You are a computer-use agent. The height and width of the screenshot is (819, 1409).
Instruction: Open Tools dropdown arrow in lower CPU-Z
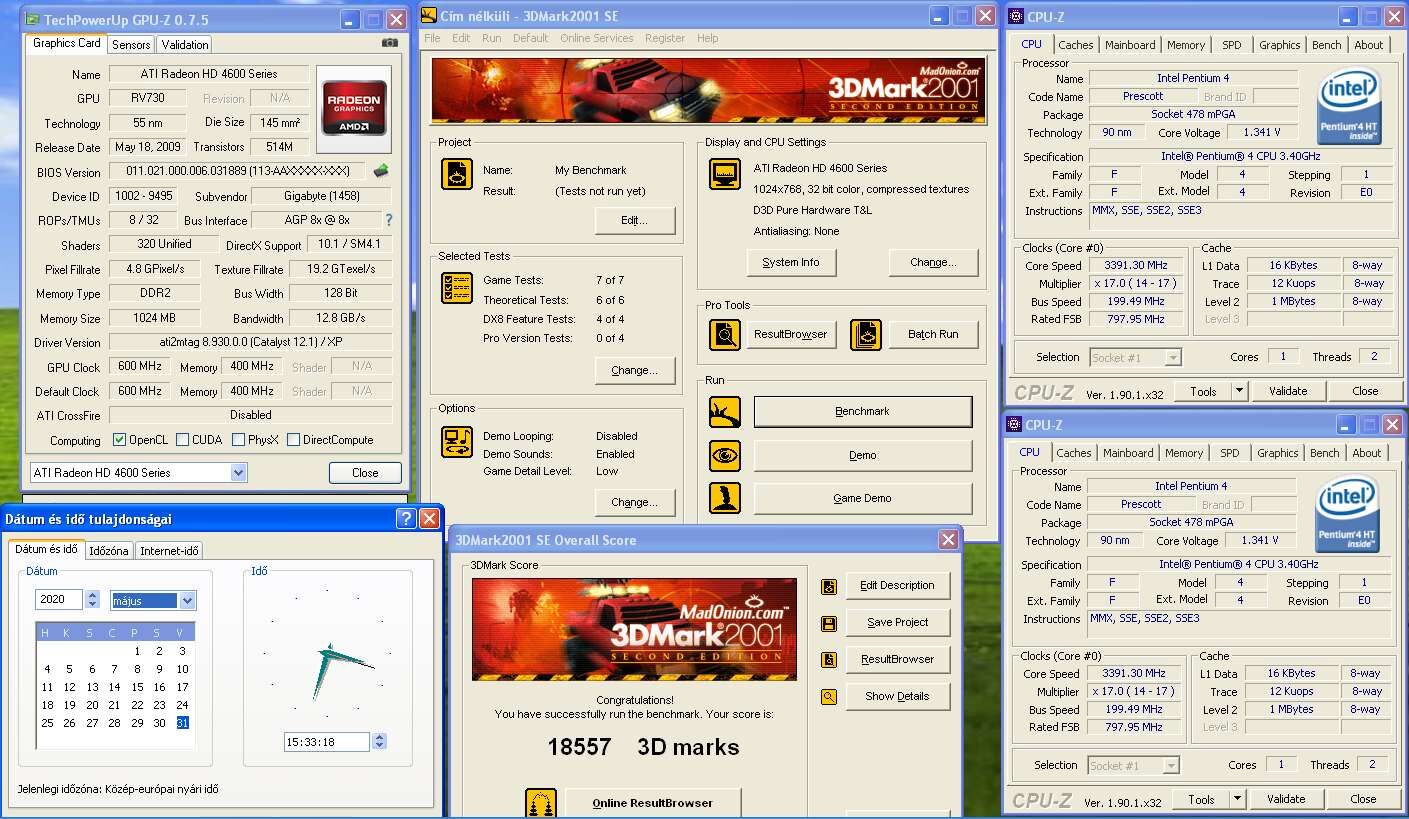(1237, 799)
